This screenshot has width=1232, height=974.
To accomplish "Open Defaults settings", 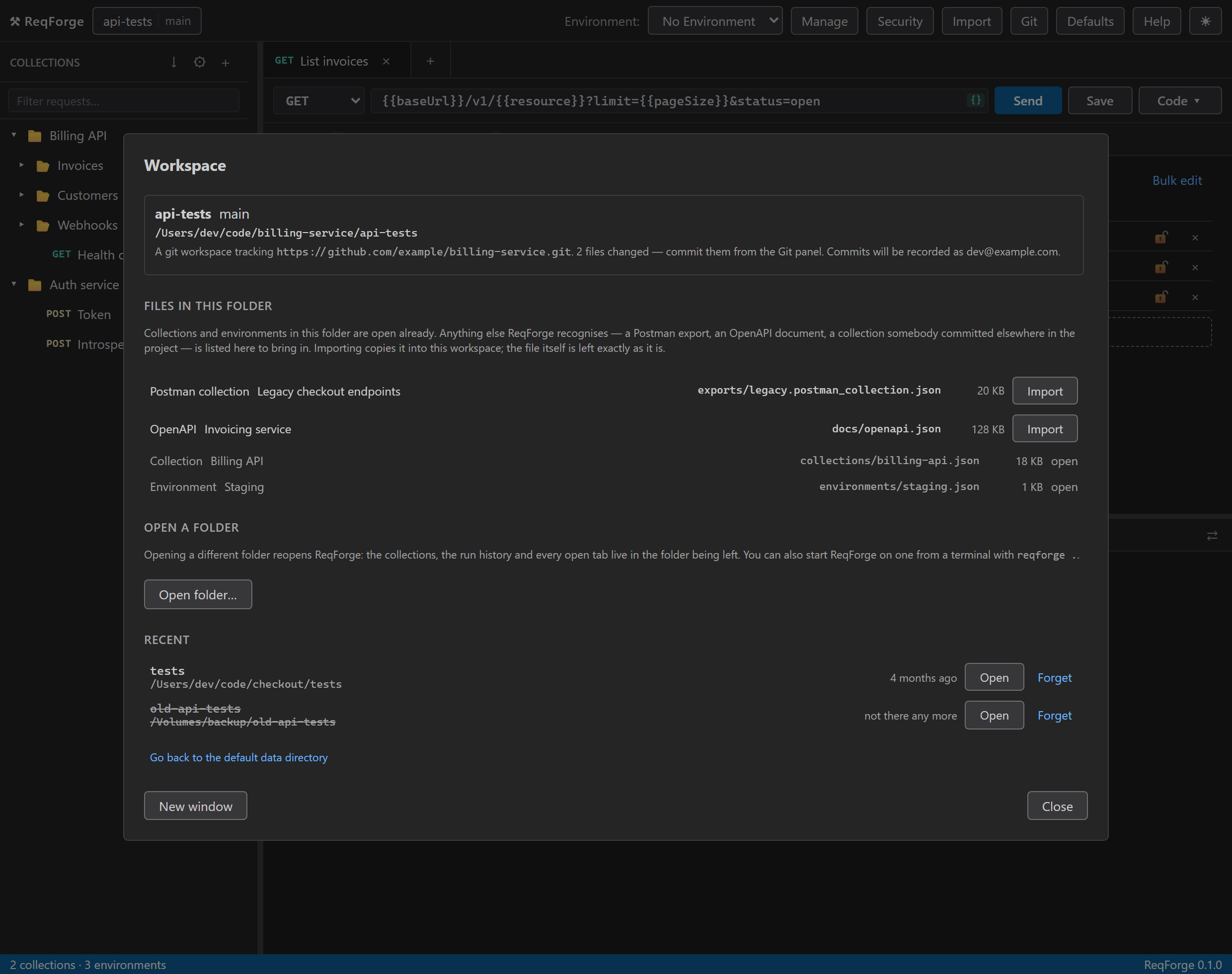I will (x=1090, y=21).
